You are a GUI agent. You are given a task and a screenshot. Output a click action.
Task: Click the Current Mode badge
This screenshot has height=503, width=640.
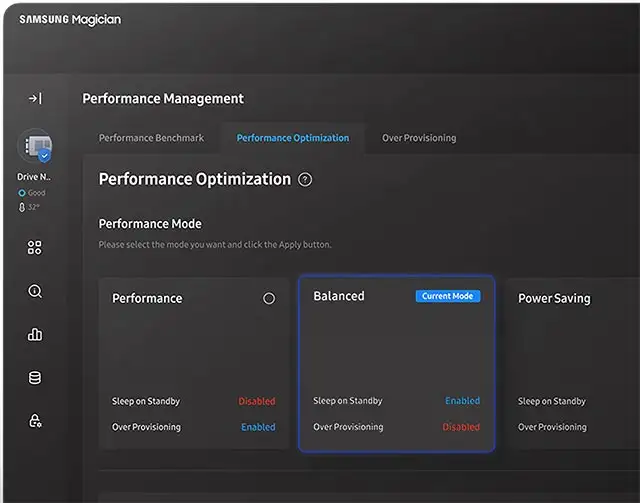coord(448,296)
